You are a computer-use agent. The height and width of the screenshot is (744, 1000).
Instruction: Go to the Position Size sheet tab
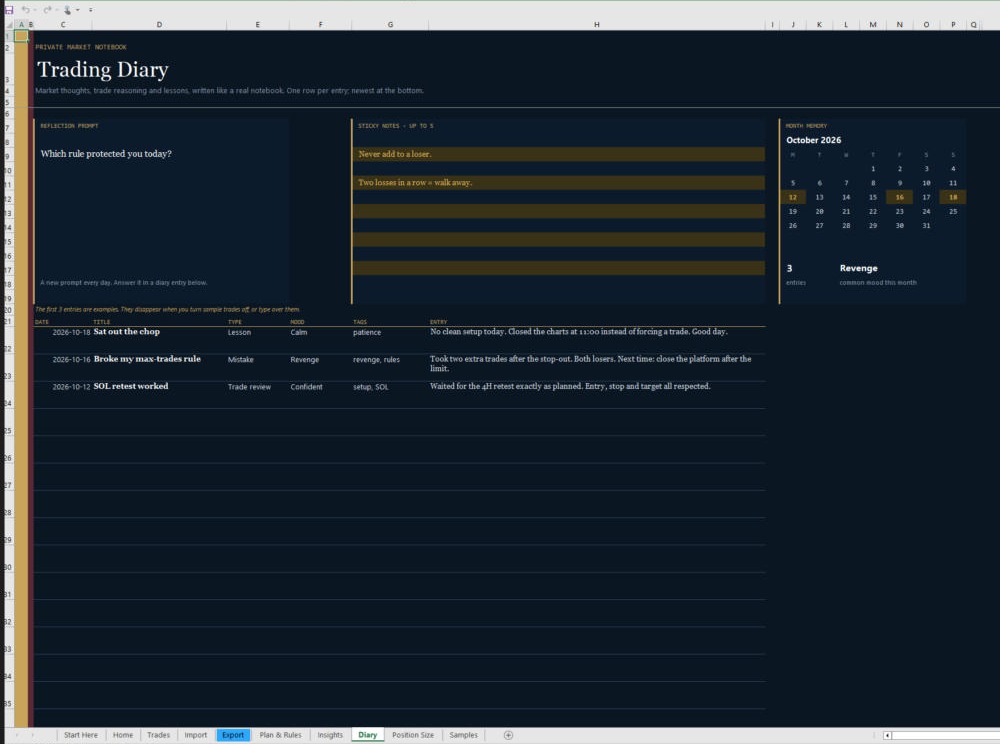pyautogui.click(x=413, y=735)
